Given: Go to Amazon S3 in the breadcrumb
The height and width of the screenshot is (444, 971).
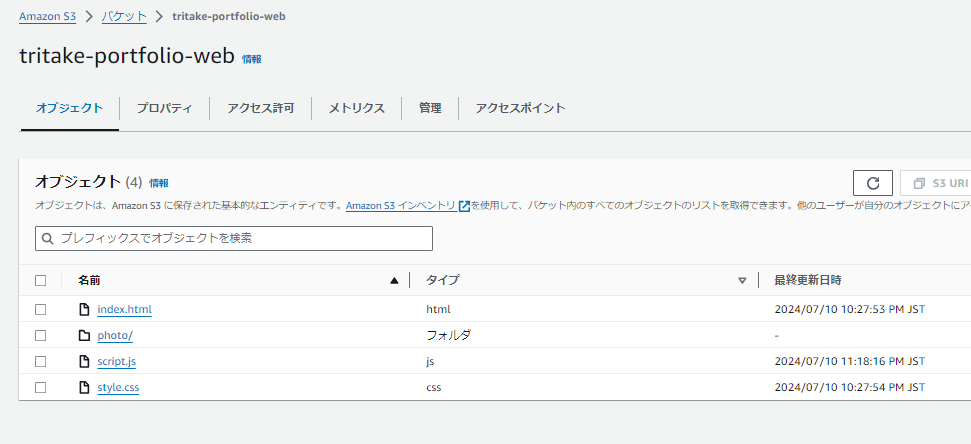Looking at the screenshot, I should pyautogui.click(x=47, y=16).
